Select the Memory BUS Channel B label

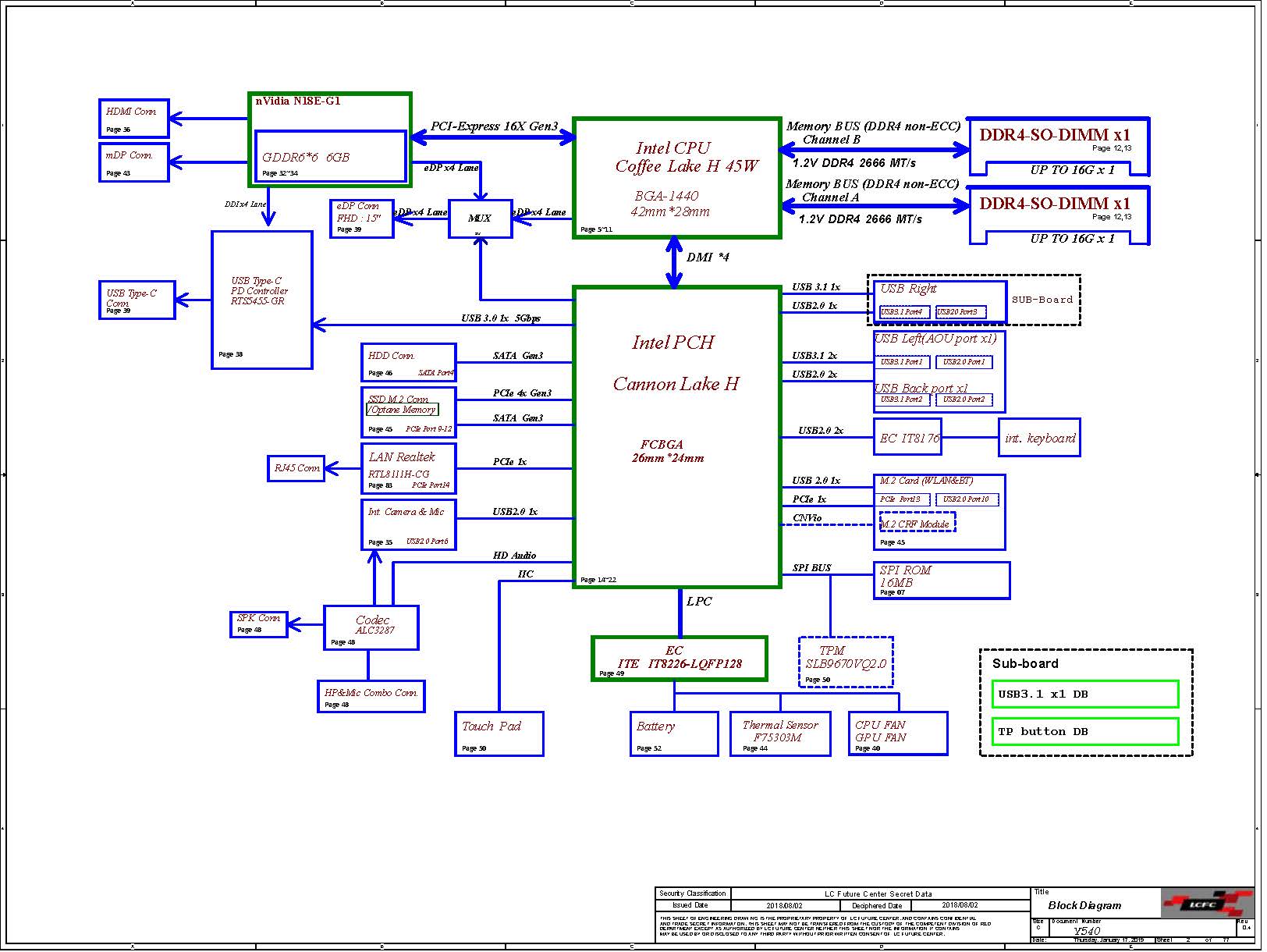[873, 133]
